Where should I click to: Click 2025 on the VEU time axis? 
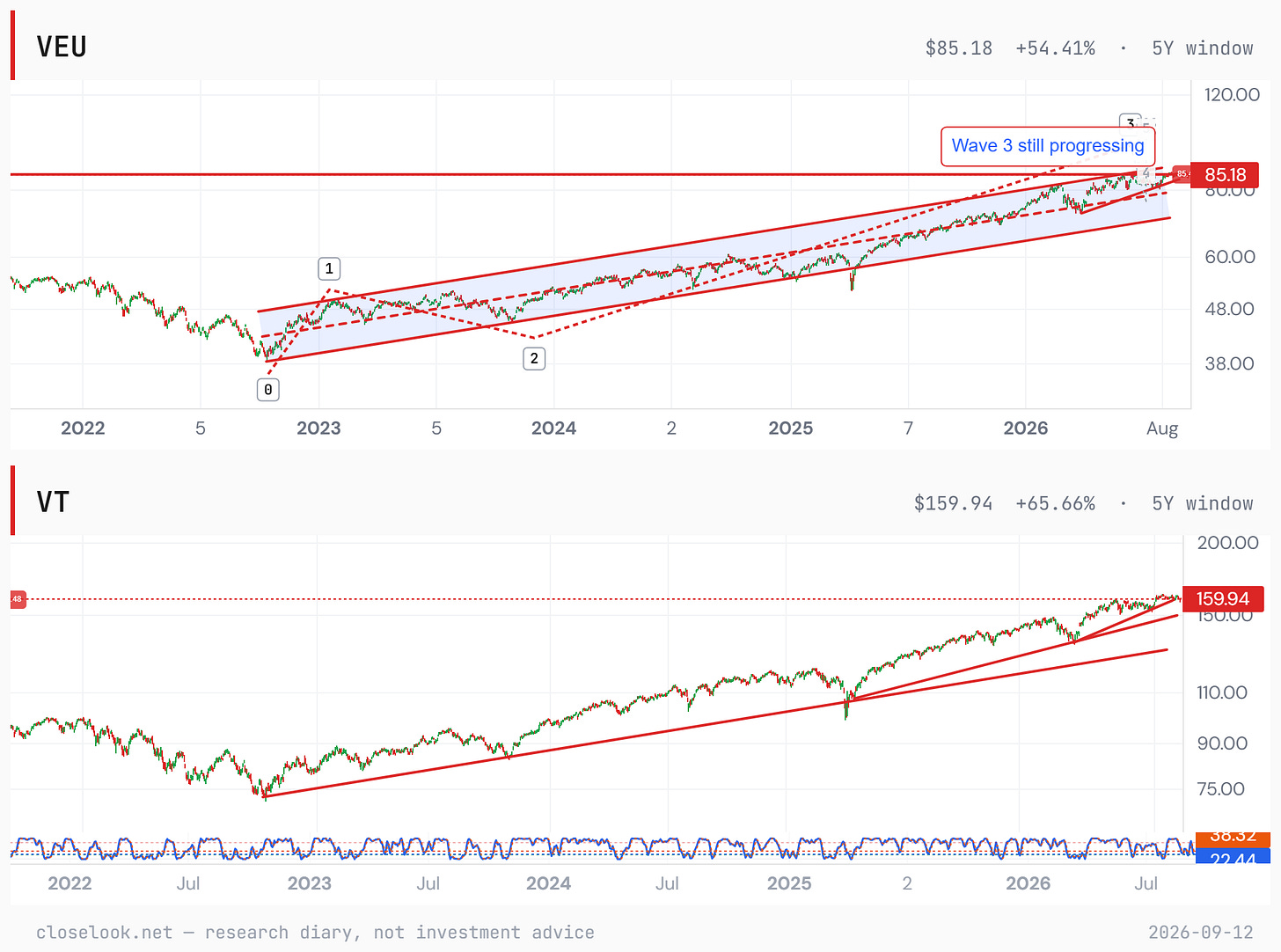791,428
